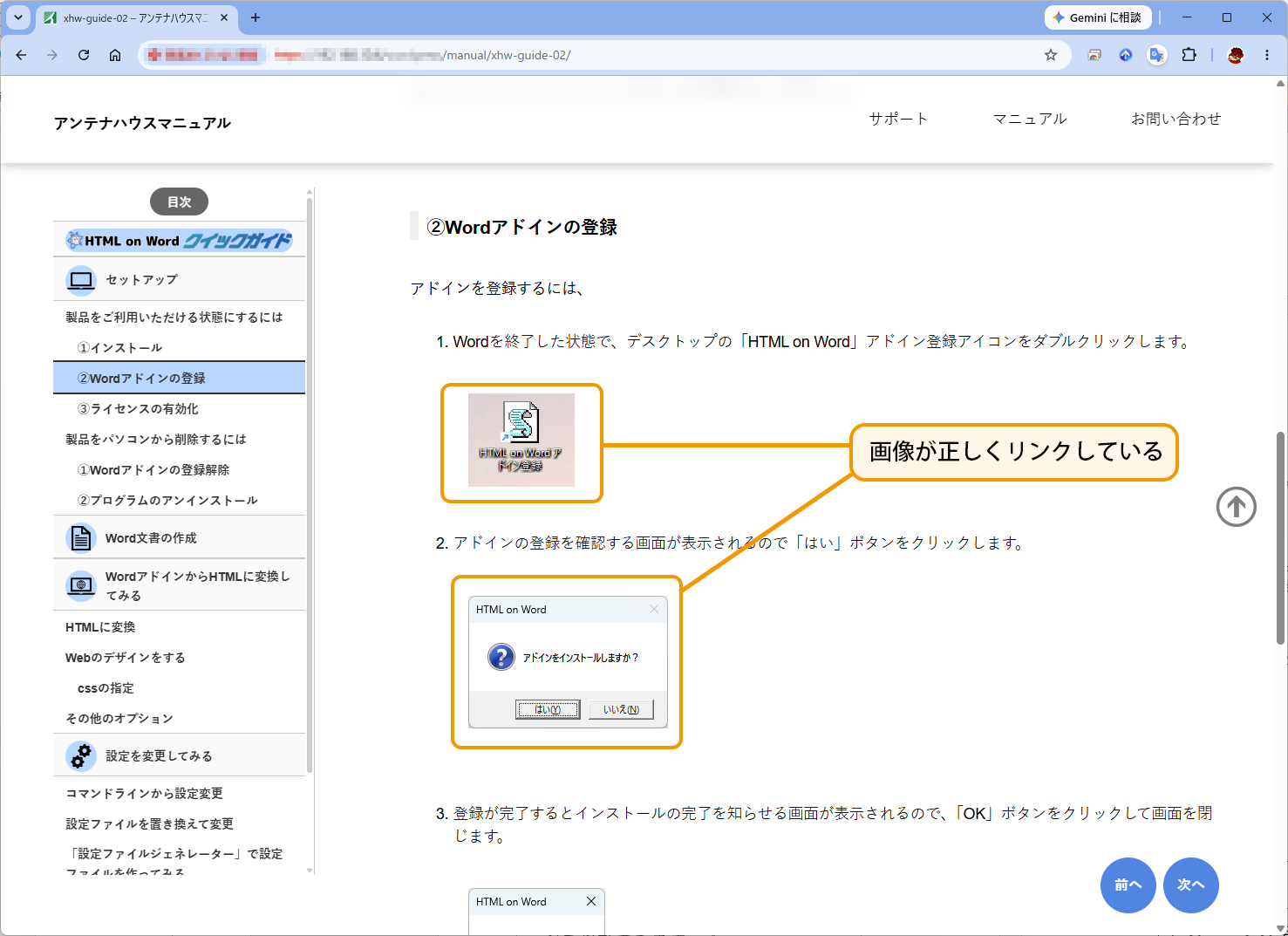Click the browser Forward arrow
The height and width of the screenshot is (936, 1288).
tap(52, 55)
